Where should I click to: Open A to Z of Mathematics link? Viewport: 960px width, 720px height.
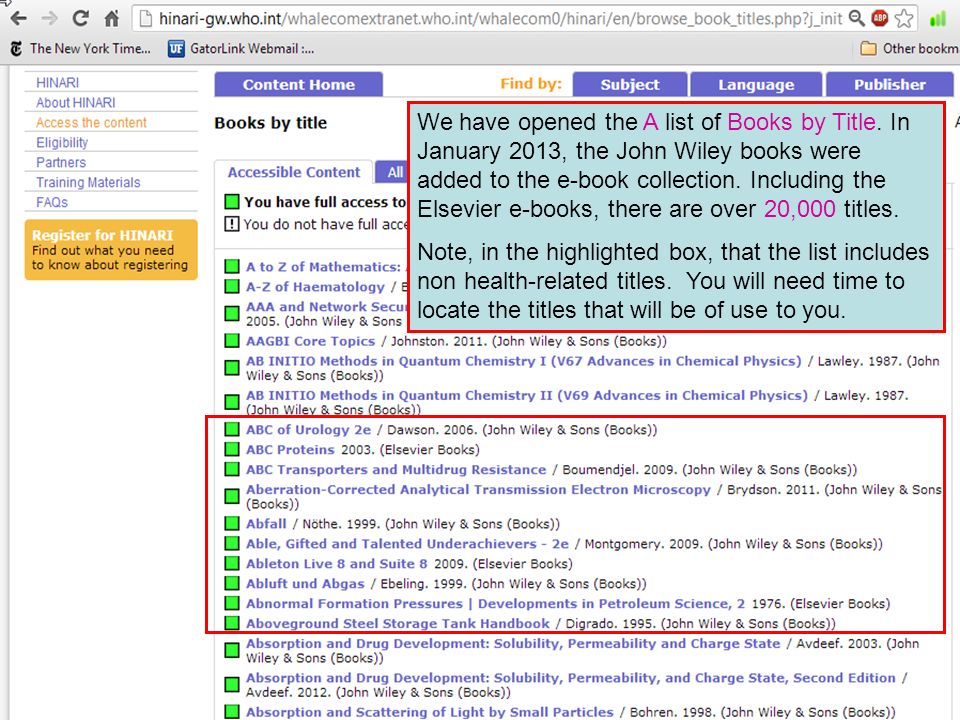tap(323, 266)
